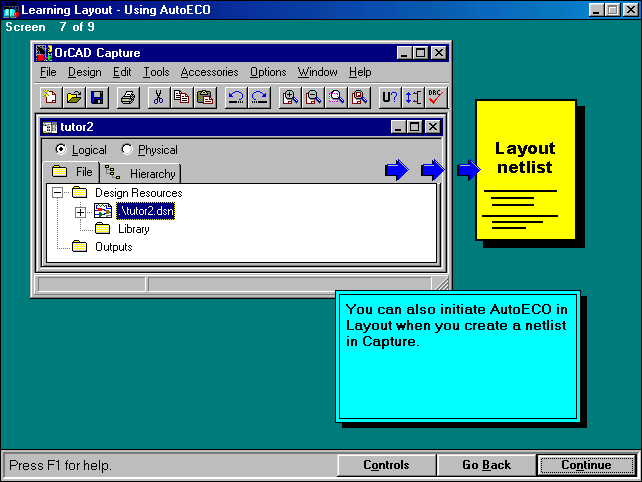Run the Design Rules Check icon
Image resolution: width=642 pixels, height=482 pixels.
coord(435,97)
